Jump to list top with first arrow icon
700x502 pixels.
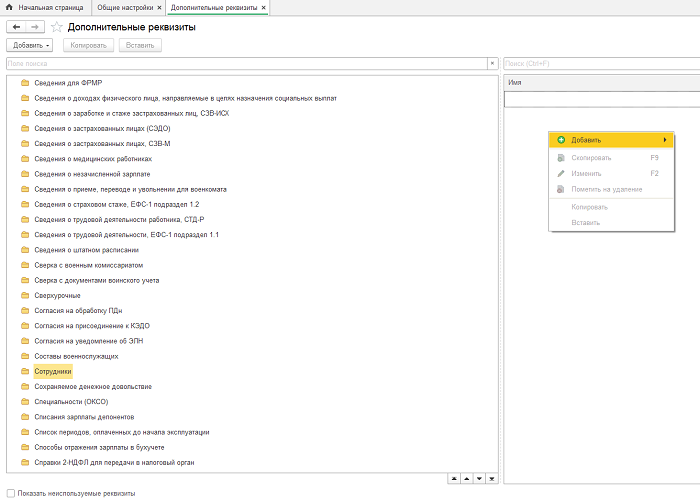[x=454, y=479]
